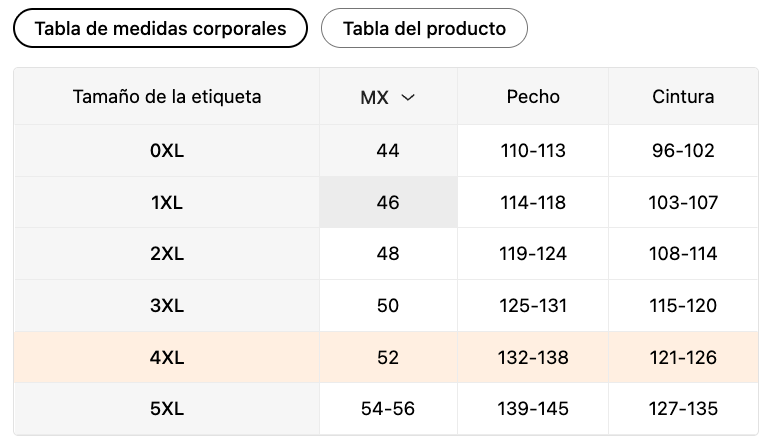Image resolution: width=772 pixels, height=446 pixels.
Task: Select the 2XL size row label
Action: click(x=167, y=254)
